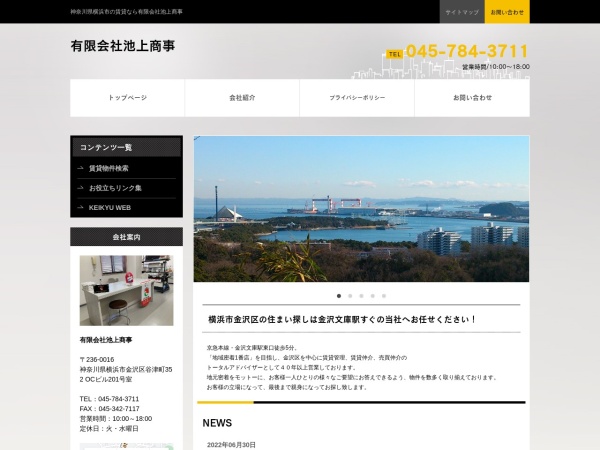This screenshot has height=450, width=600.
Task: Click the TEL：045-784-3711 line in sidebar
Action: [x=109, y=399]
